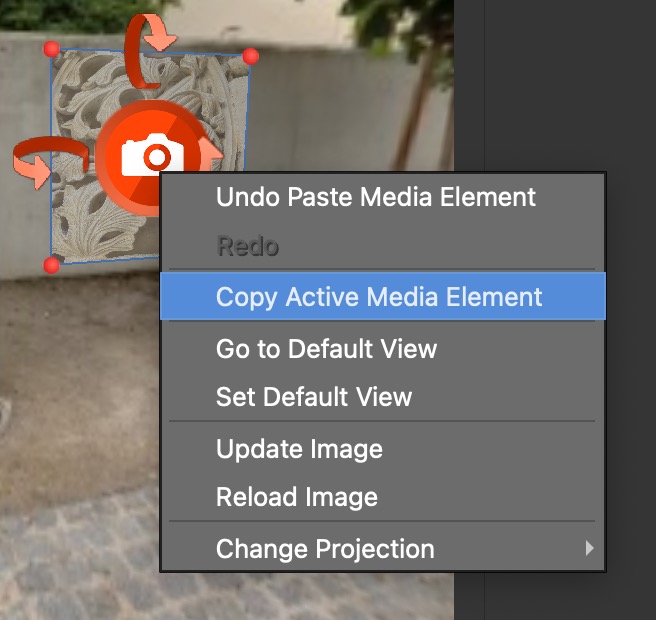Click the greyed-out Redo entry
656x620 pixels.
pyautogui.click(x=247, y=246)
